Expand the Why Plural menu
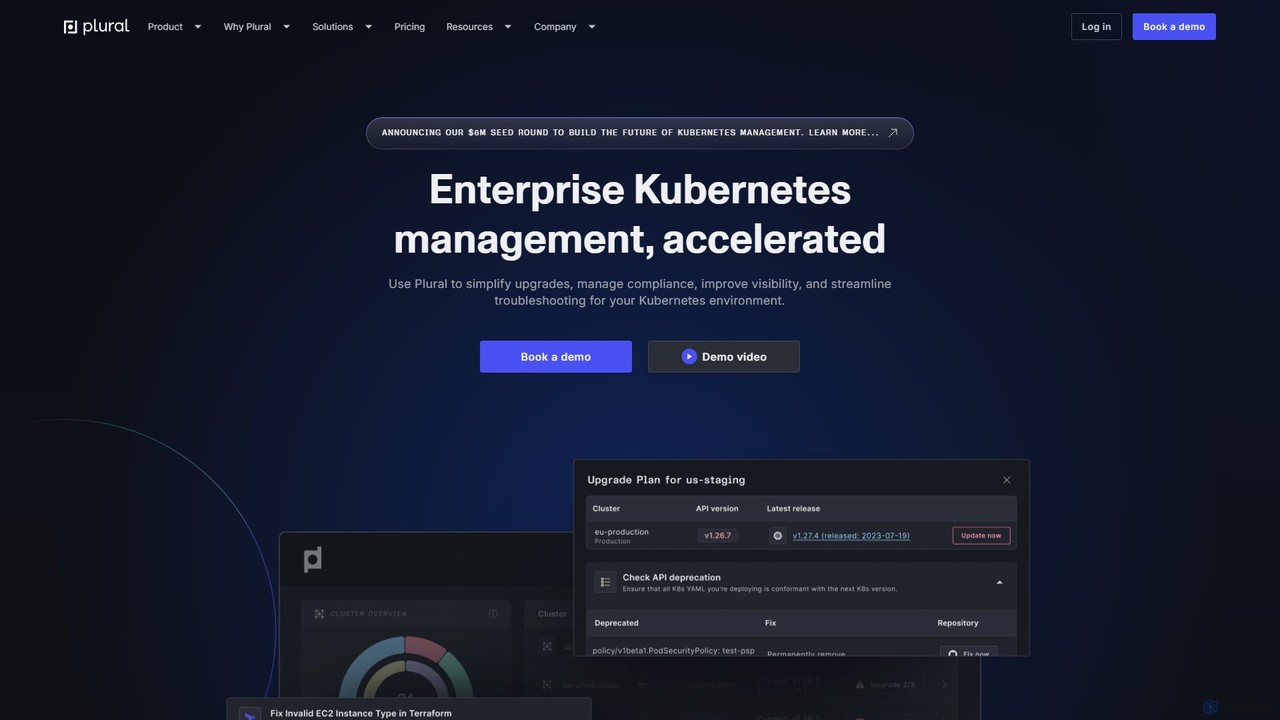 257,27
